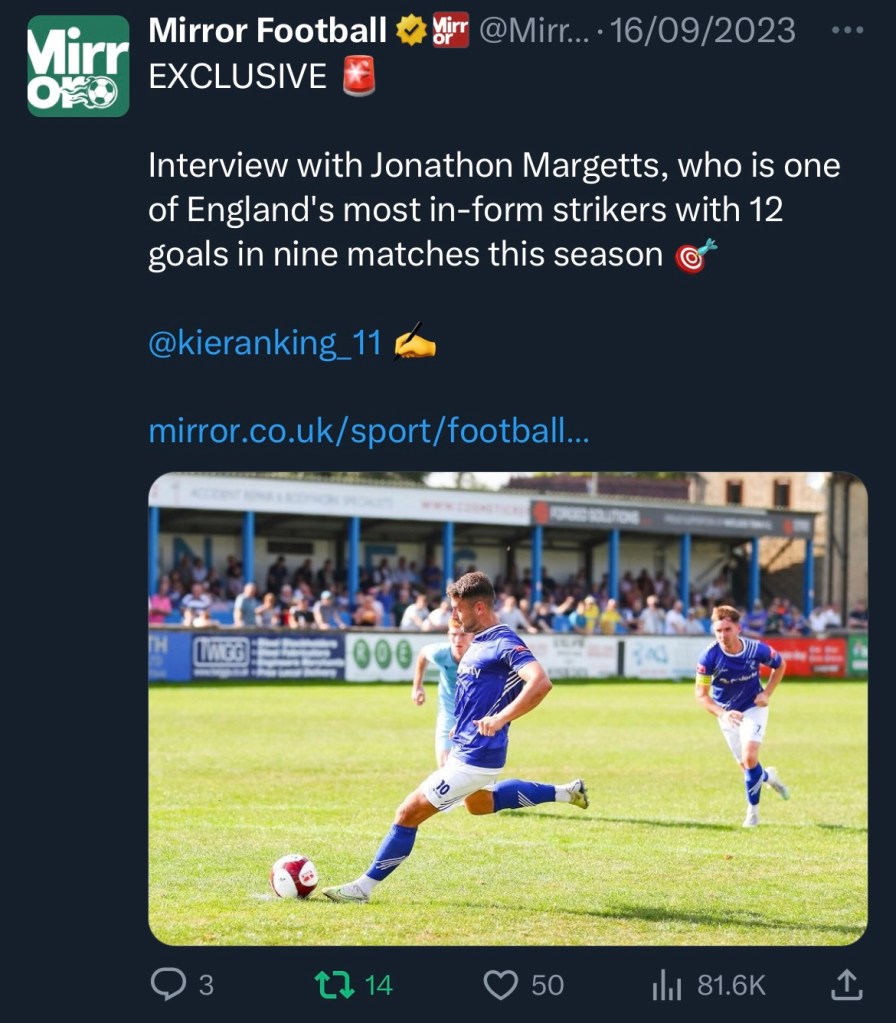Open the Mirror Football profile avatar
Viewport: 896px width, 1023px height.
[78, 66]
